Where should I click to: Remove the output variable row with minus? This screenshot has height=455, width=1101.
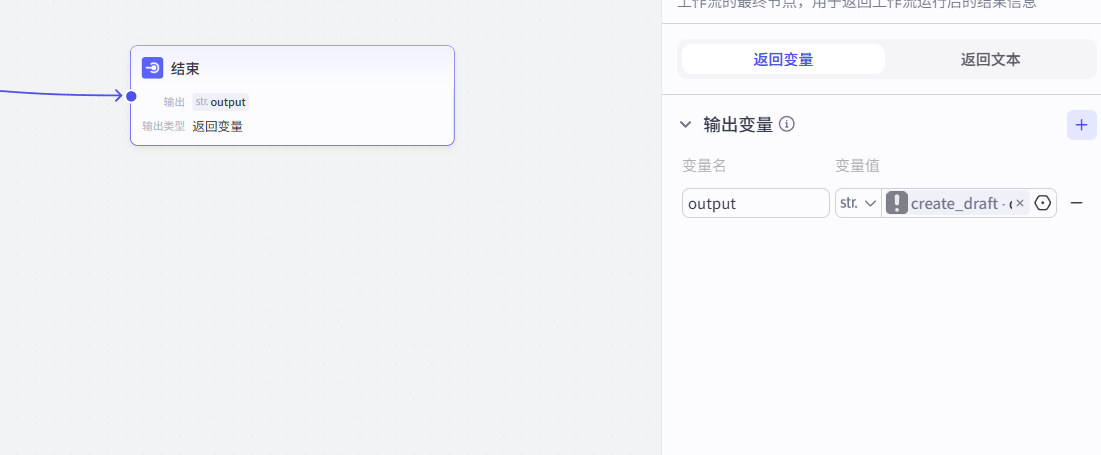(x=1077, y=203)
